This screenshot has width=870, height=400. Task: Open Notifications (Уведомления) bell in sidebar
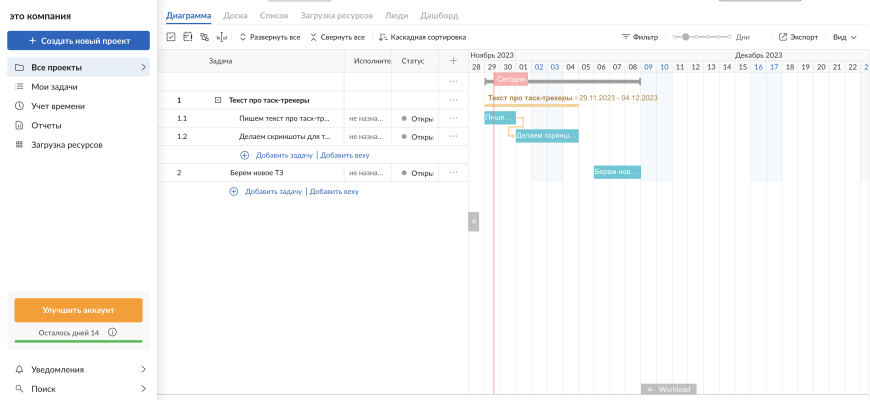click(20, 369)
